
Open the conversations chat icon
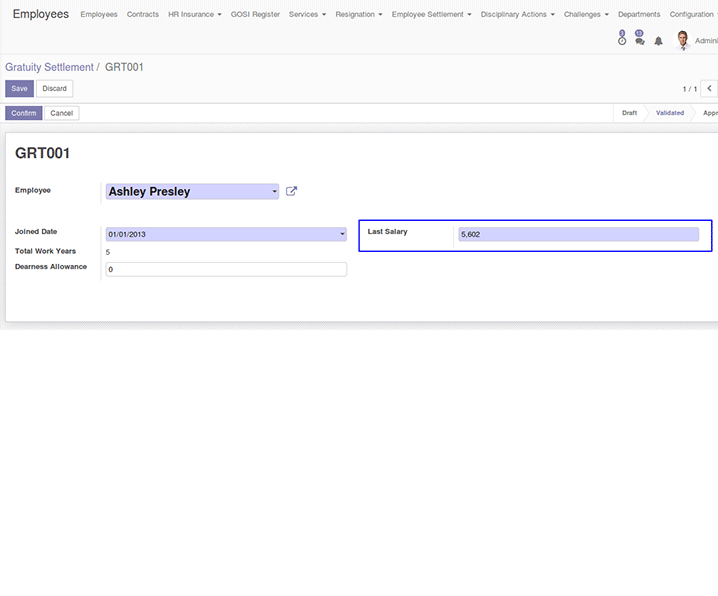coord(639,40)
